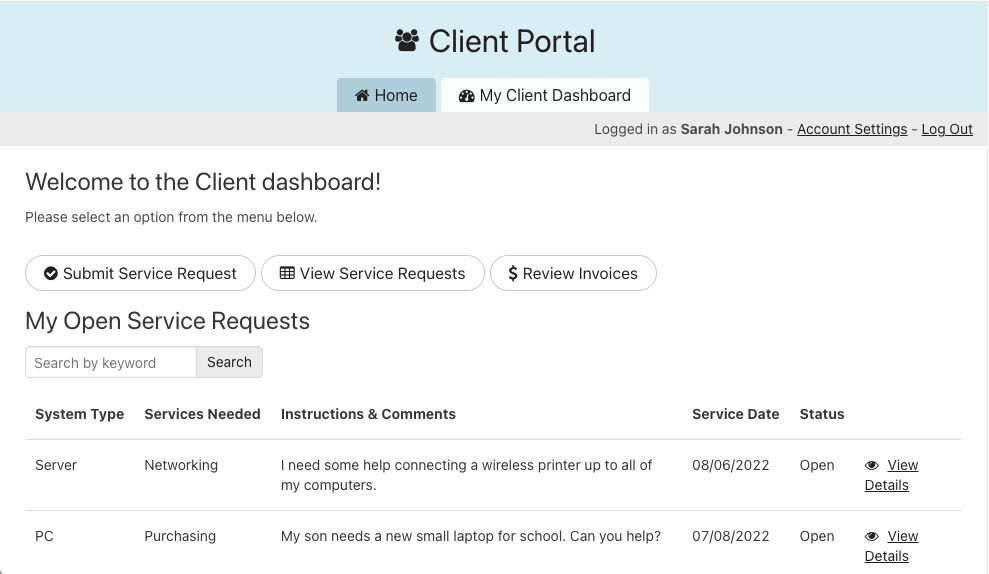
Task: Open the My Client Dashboard tab
Action: (545, 96)
